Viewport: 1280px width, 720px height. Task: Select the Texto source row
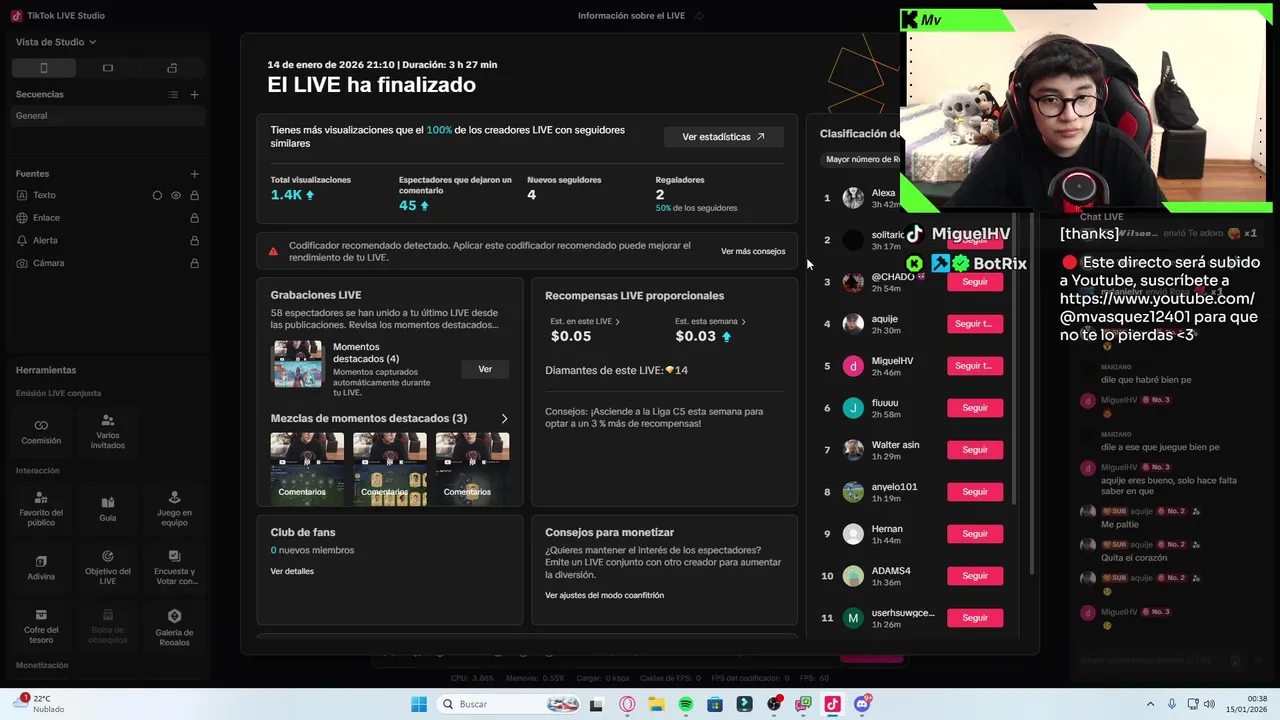pyautogui.click(x=107, y=196)
